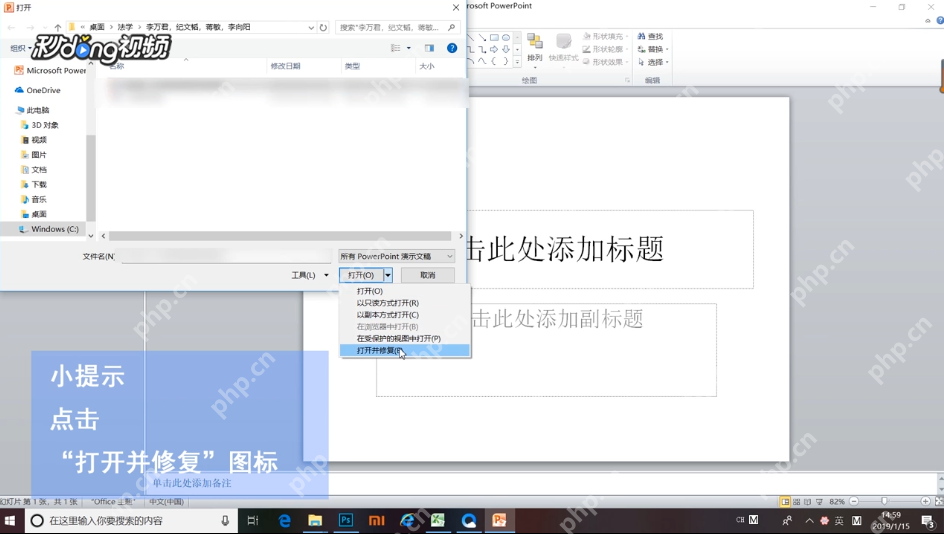Click the back navigation arrow
Viewport: 944px width, 534px height.
point(11,27)
